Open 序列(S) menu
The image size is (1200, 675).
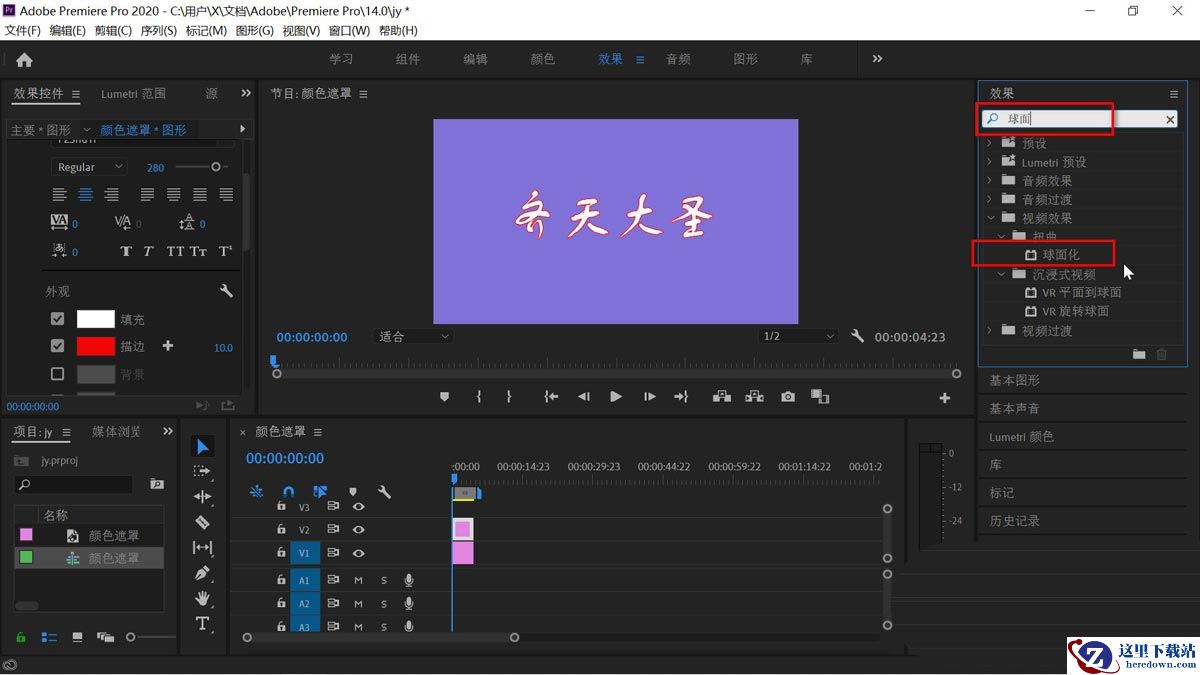[x=158, y=31]
